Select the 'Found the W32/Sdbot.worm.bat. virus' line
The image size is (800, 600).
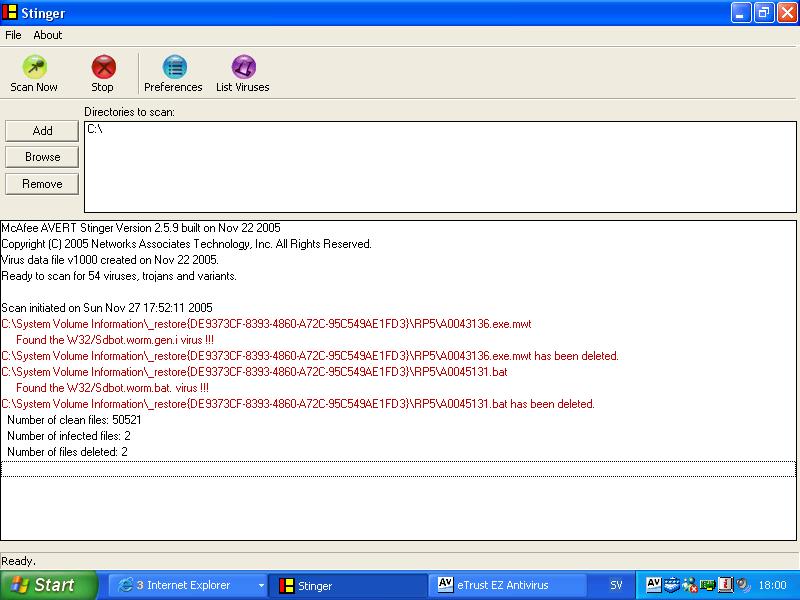pyautogui.click(x=112, y=388)
